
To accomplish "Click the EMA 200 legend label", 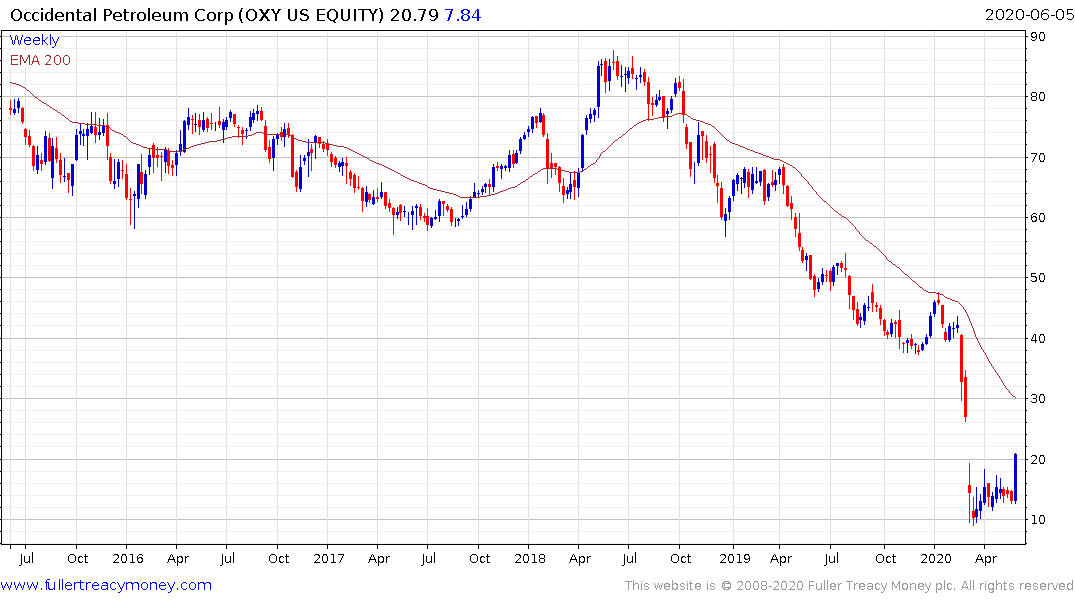I will click(x=40, y=60).
